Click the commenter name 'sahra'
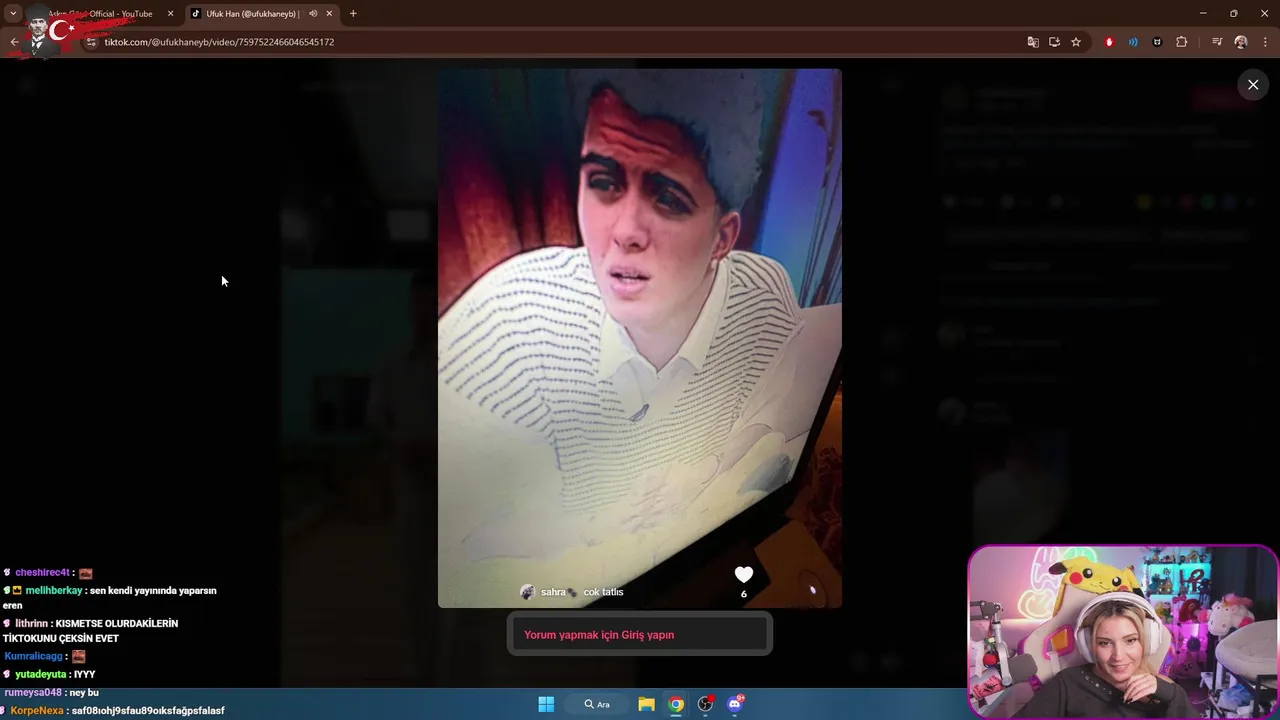Viewport: 1280px width, 720px height. click(x=553, y=592)
